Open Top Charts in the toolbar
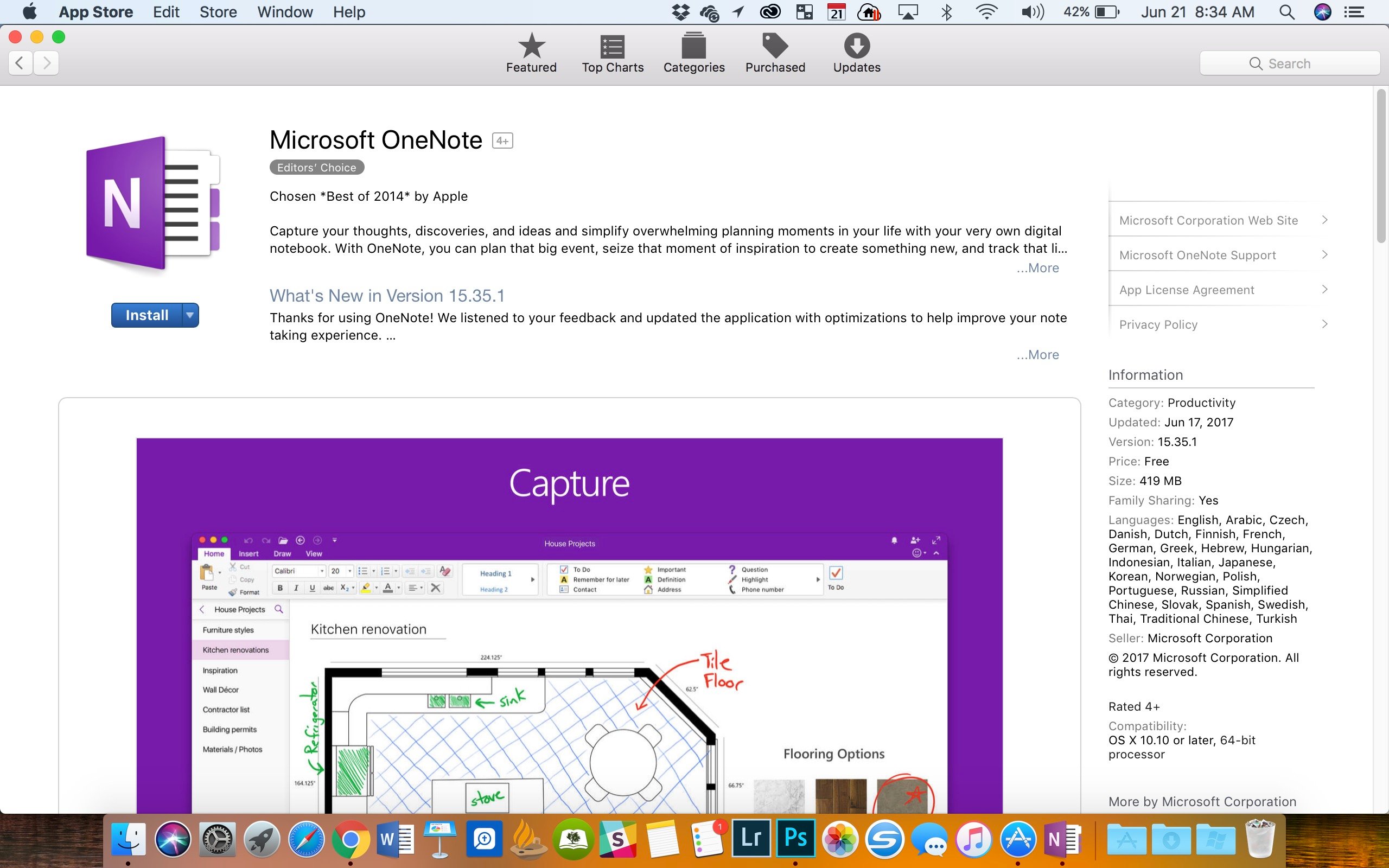The image size is (1389, 868). coord(613,53)
